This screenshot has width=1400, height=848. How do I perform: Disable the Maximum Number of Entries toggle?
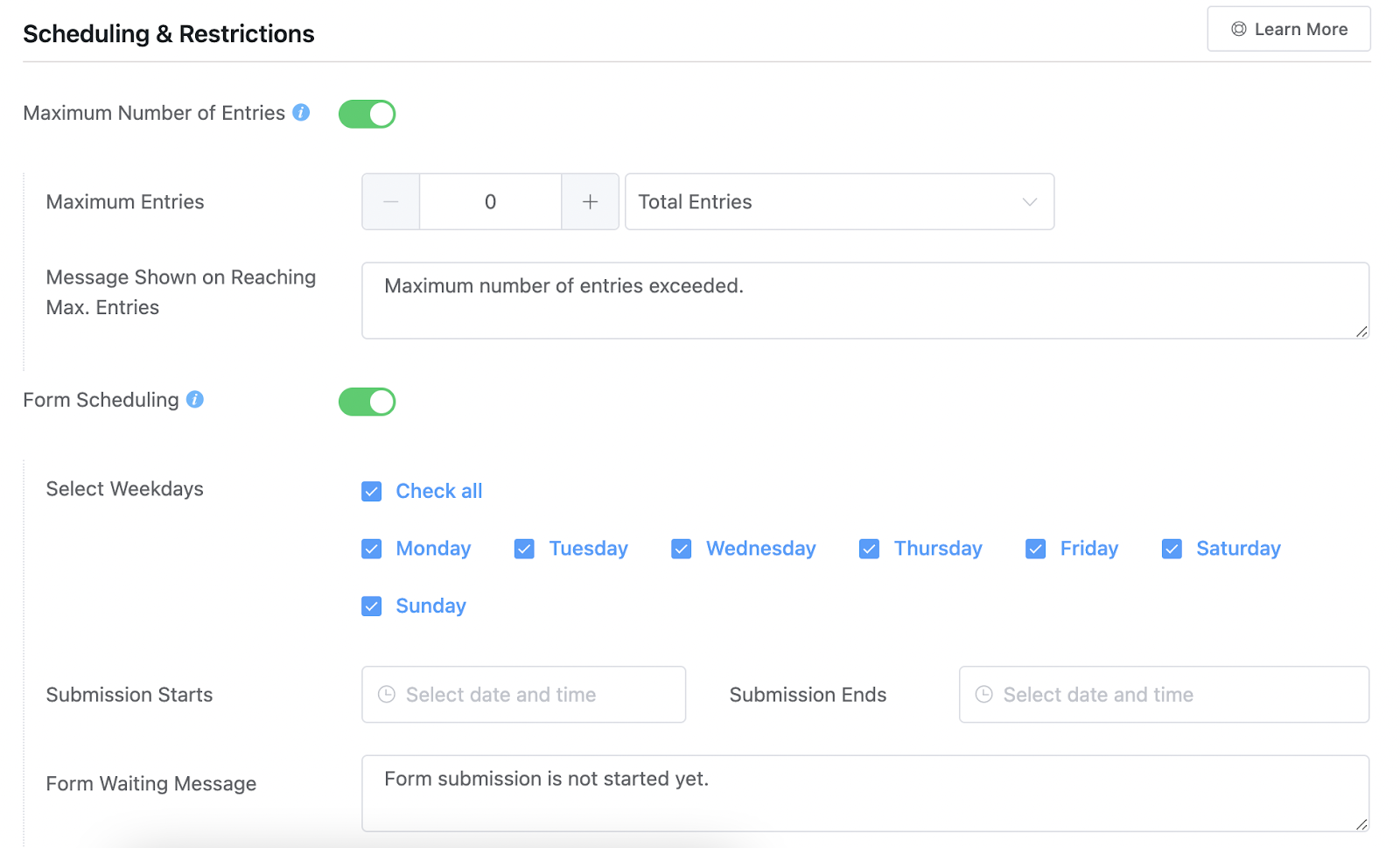coord(367,114)
